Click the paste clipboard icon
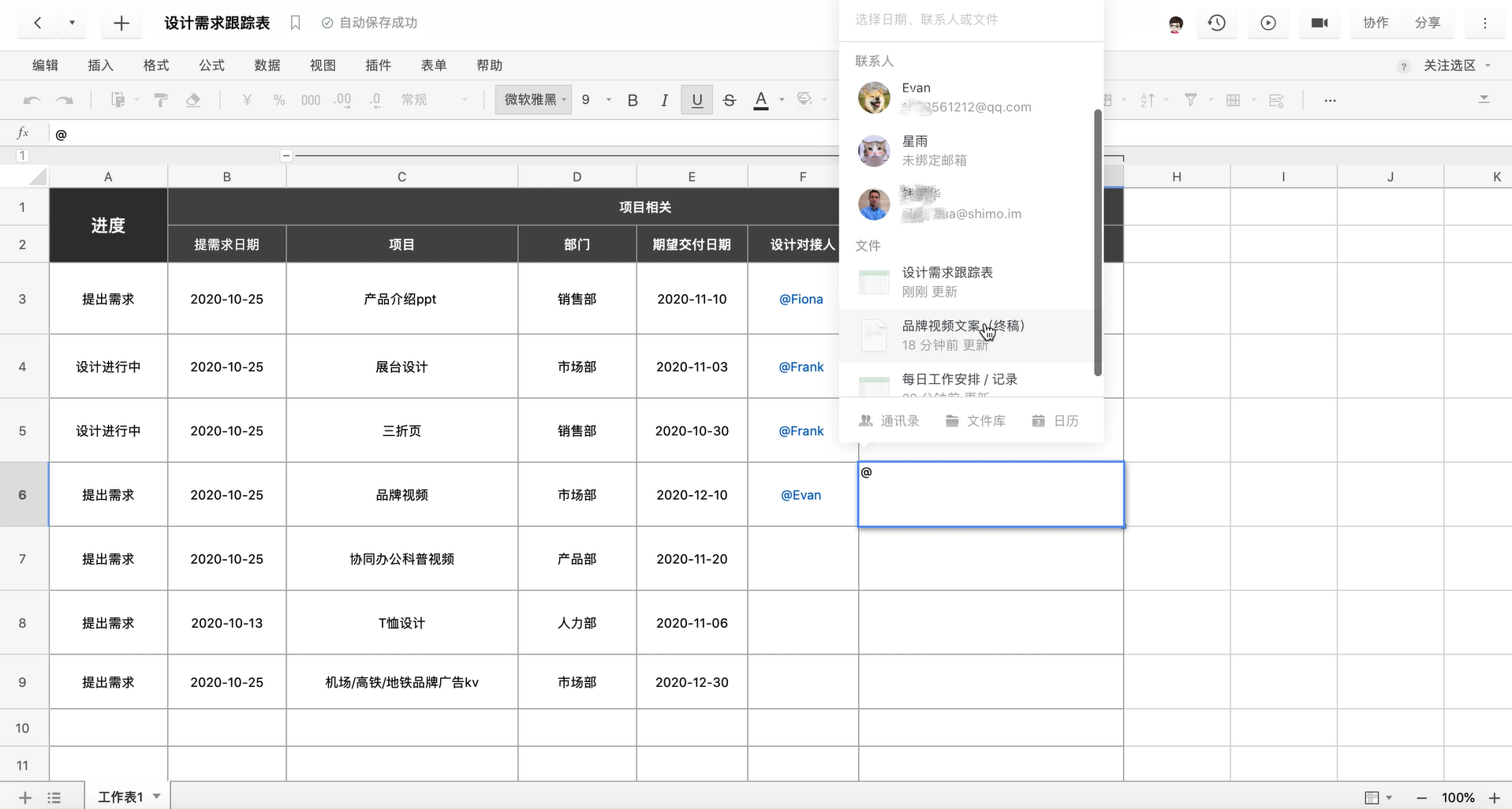Viewport: 1512px width, 809px height. coord(118,100)
